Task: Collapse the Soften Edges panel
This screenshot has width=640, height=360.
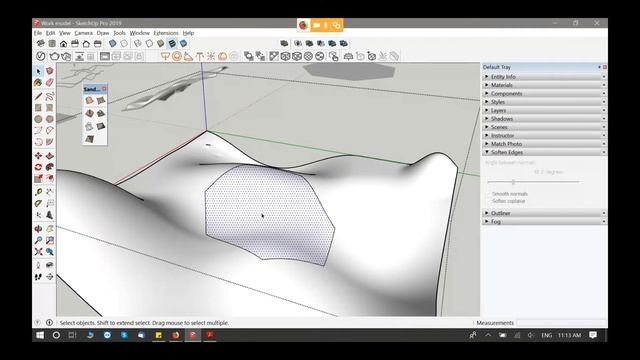Action: click(544, 152)
